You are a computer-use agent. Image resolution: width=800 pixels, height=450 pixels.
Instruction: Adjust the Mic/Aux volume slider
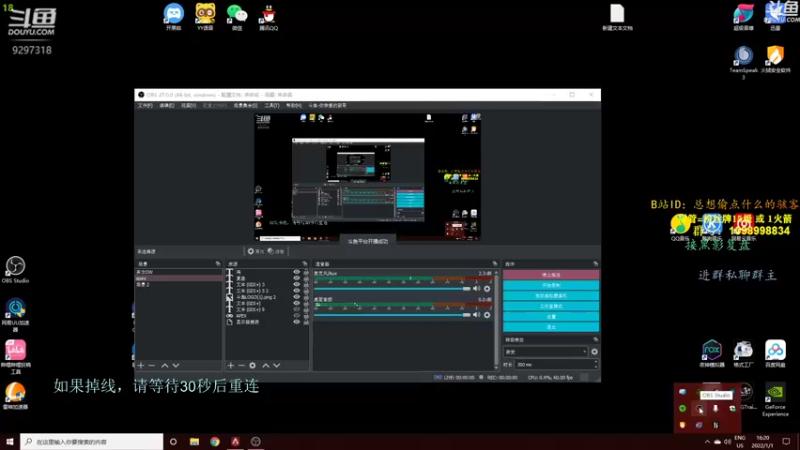point(392,289)
